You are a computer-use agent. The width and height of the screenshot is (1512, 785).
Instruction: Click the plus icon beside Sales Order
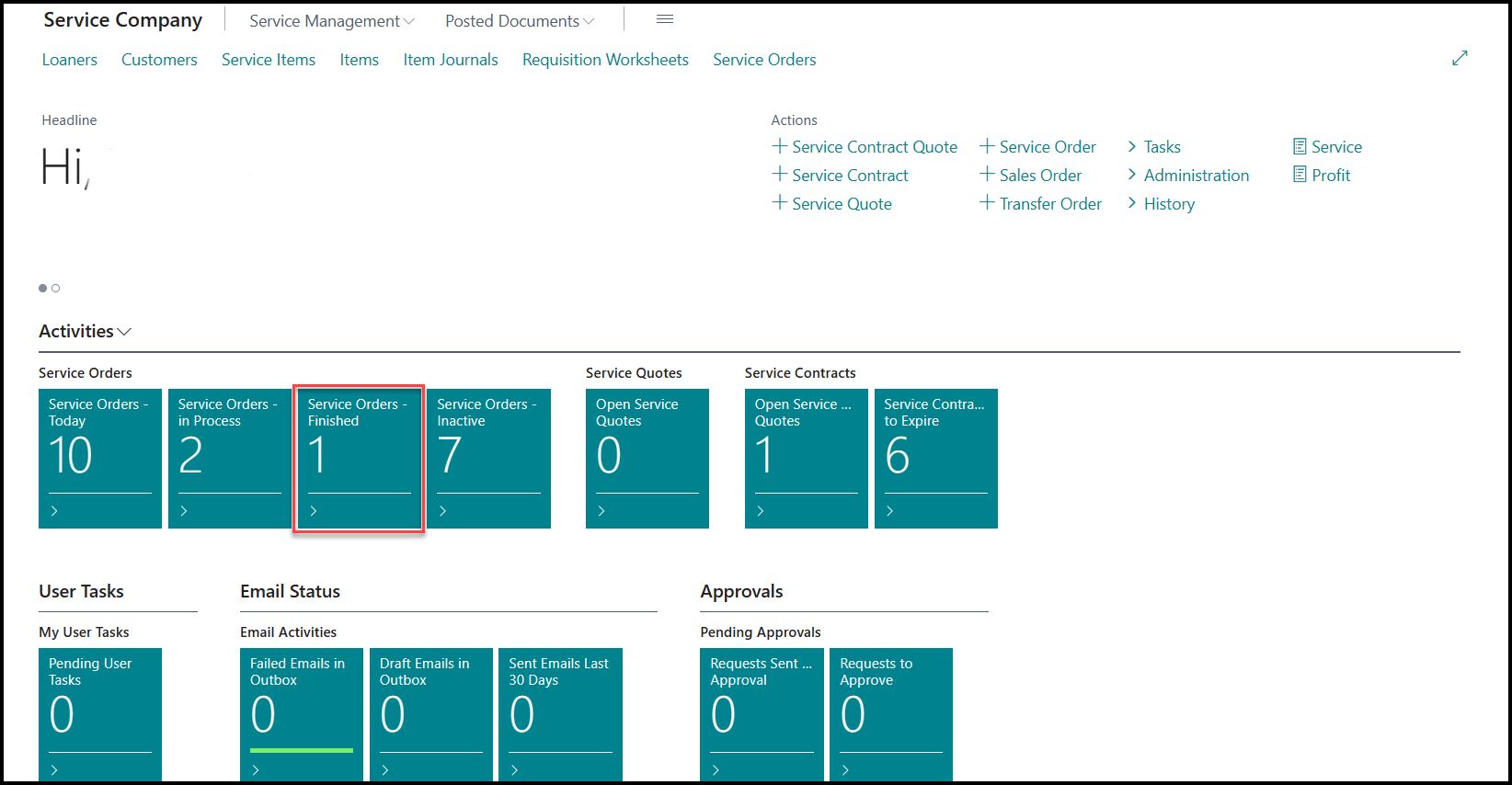987,175
